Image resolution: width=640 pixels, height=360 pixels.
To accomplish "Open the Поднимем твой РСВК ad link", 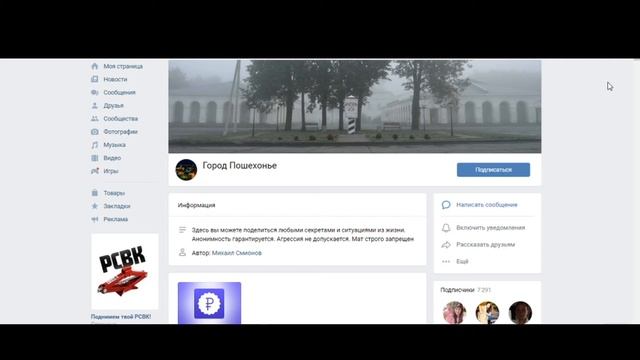I will [121, 316].
